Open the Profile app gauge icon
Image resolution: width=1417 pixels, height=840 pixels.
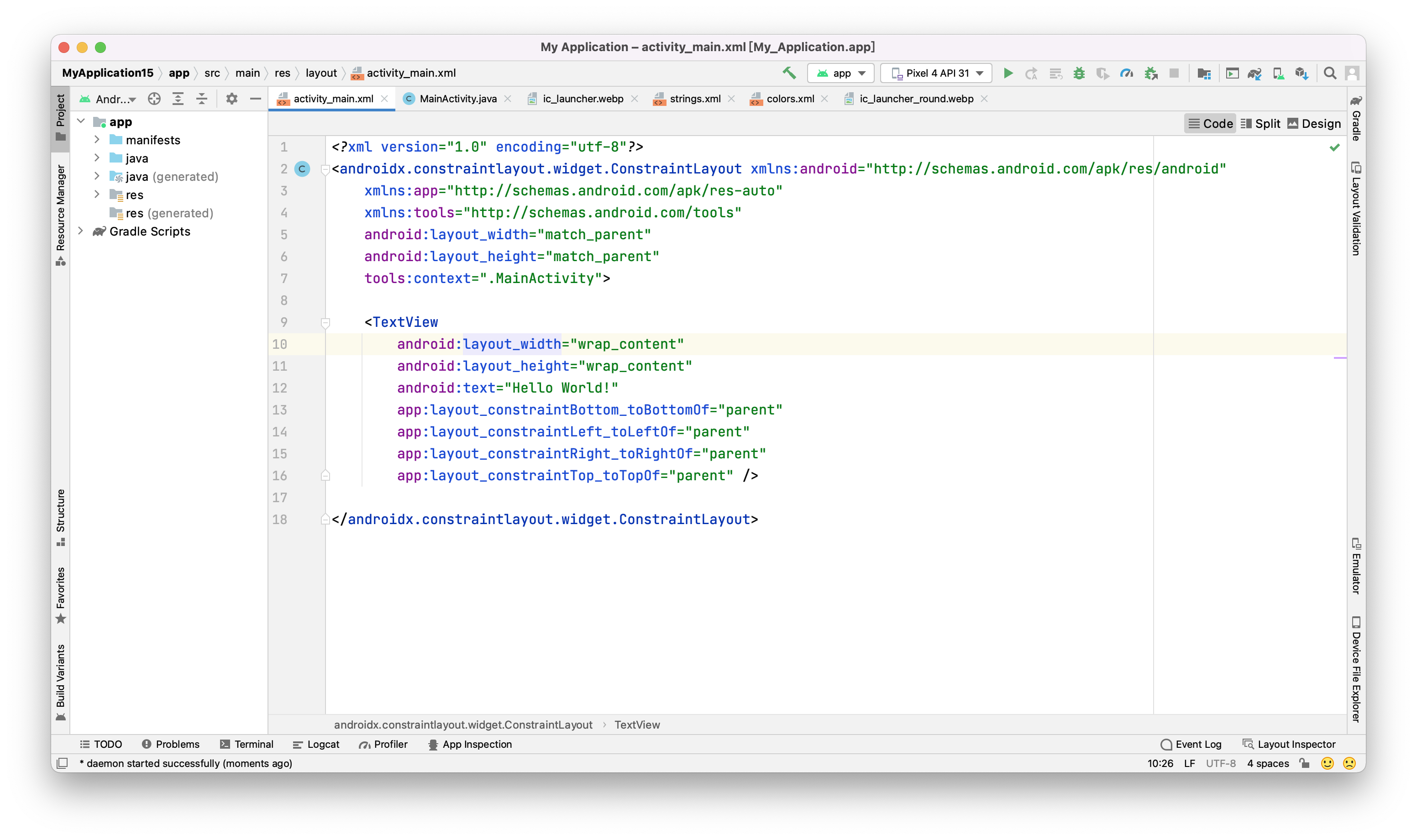(1126, 73)
